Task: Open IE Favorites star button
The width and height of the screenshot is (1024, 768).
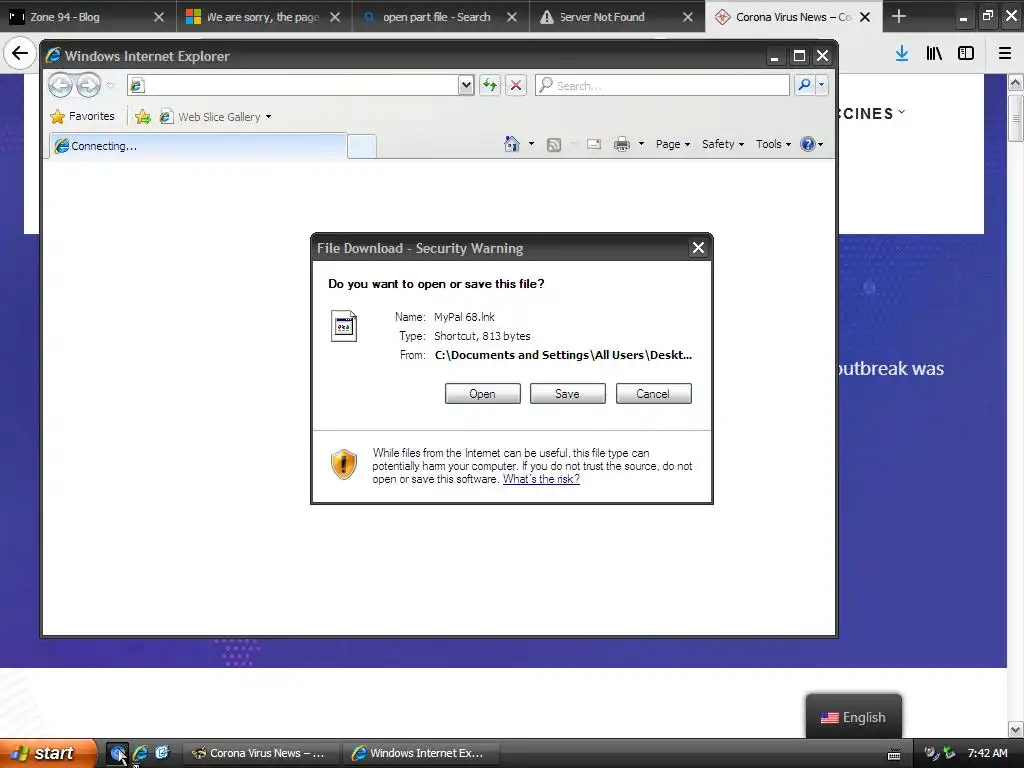Action: [83, 116]
